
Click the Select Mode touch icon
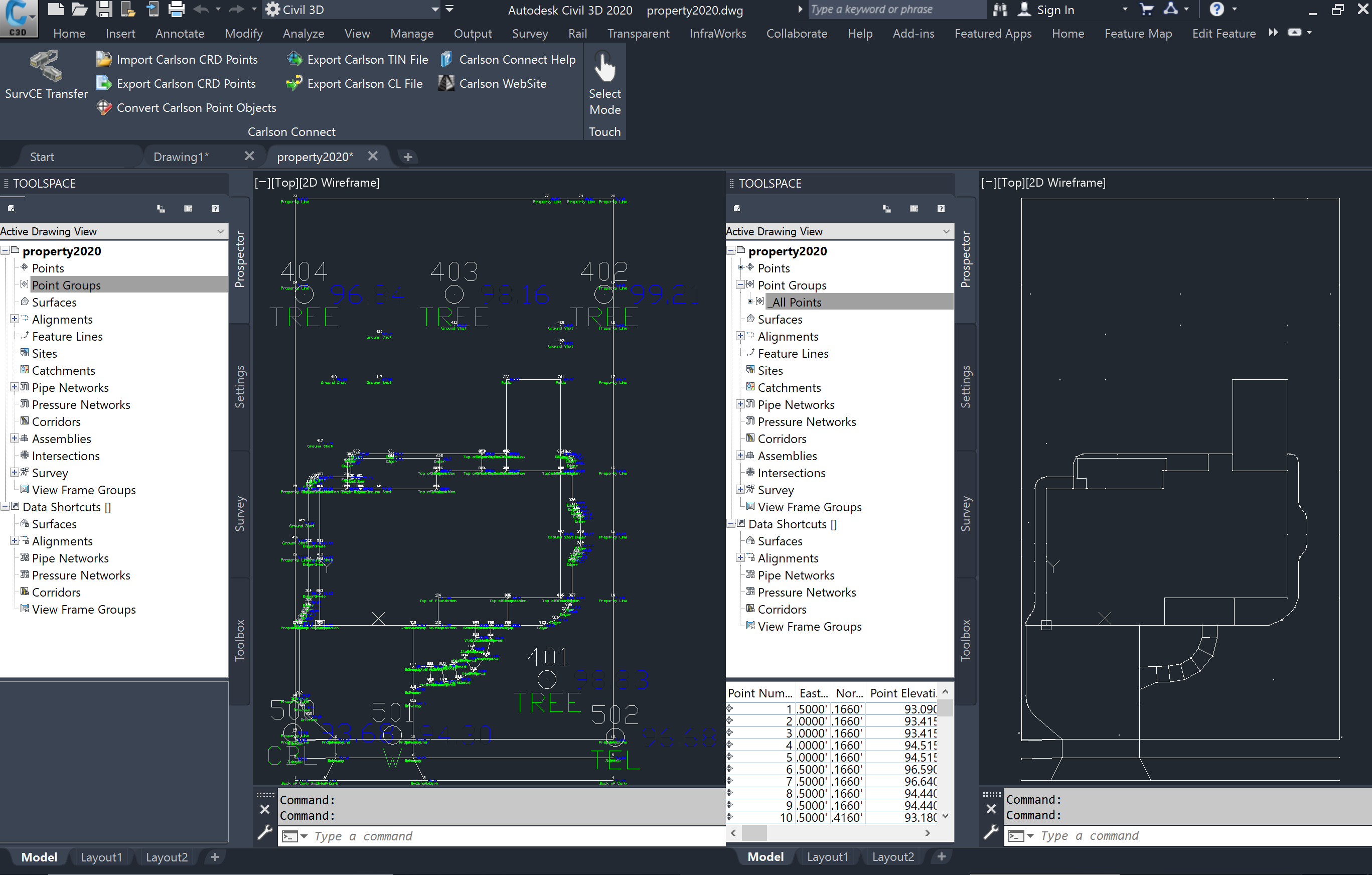tap(604, 67)
